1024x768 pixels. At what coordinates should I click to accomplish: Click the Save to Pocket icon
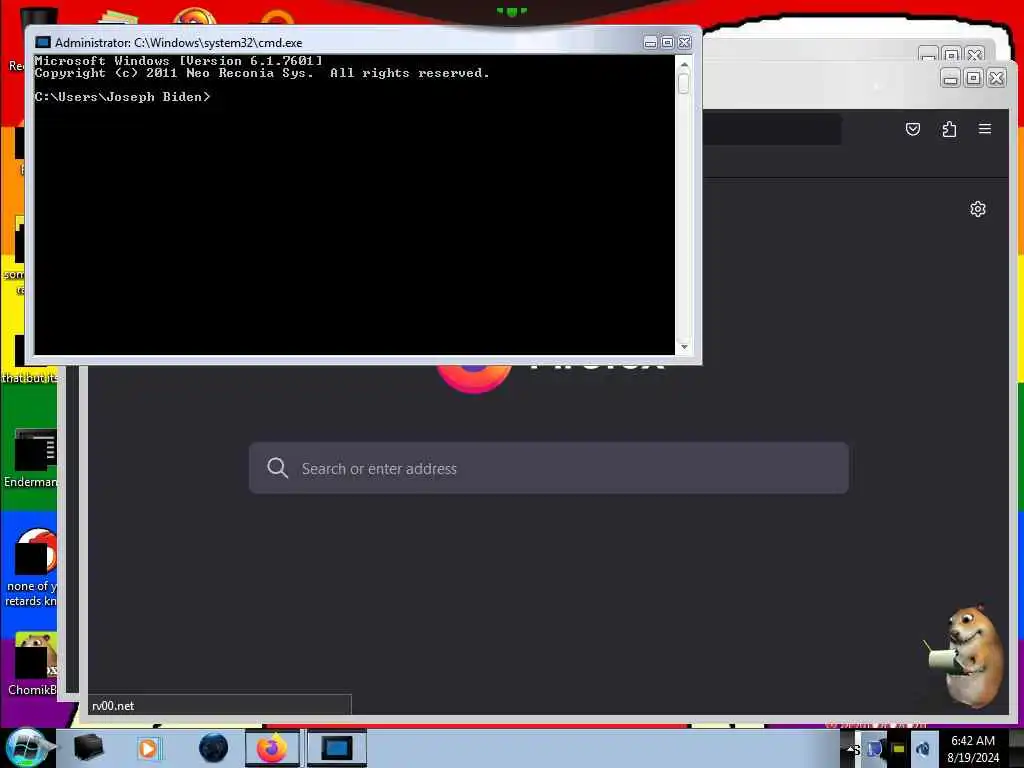[913, 129]
